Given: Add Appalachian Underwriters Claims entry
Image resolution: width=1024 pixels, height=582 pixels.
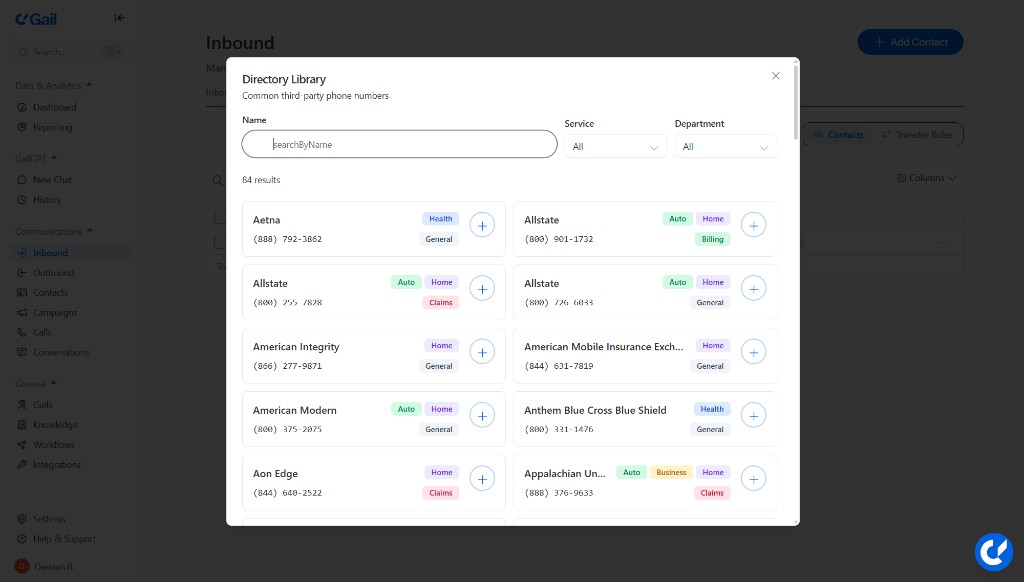Looking at the screenshot, I should click(753, 479).
